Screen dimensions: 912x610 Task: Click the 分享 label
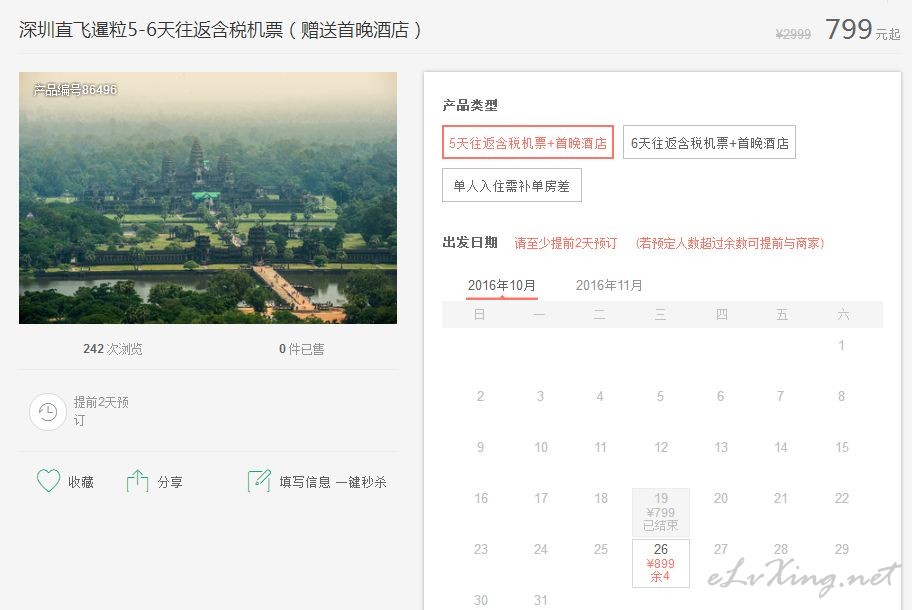pos(170,482)
